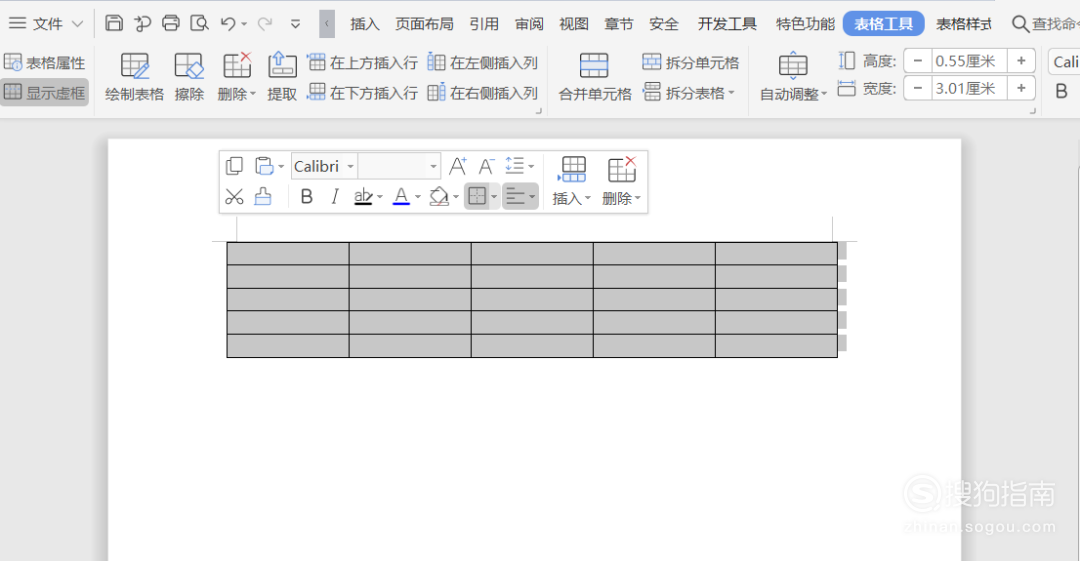
Task: Click the 提取 extract icon
Action: pyautogui.click(x=282, y=77)
